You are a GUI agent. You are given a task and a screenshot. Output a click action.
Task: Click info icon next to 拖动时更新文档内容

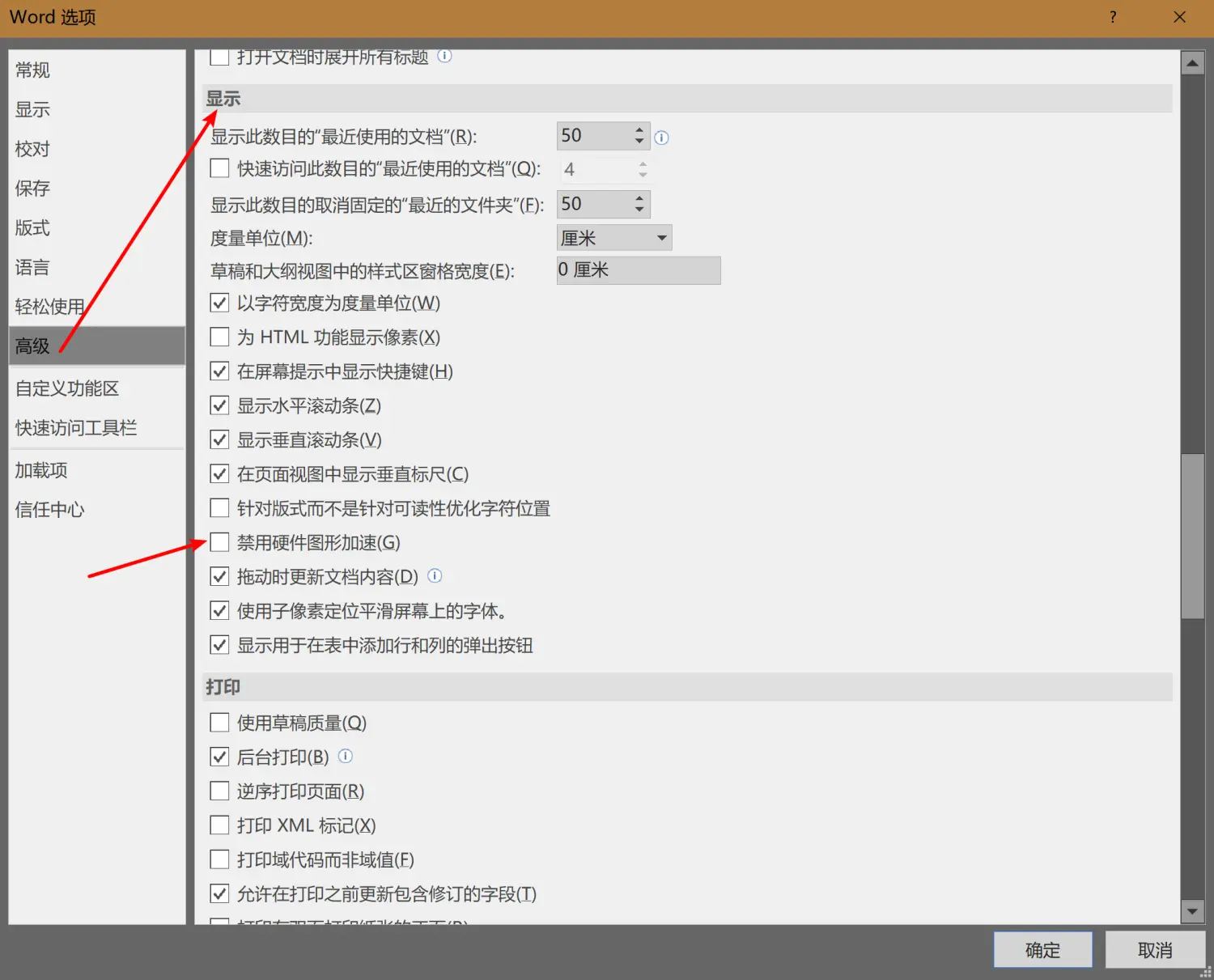click(435, 576)
